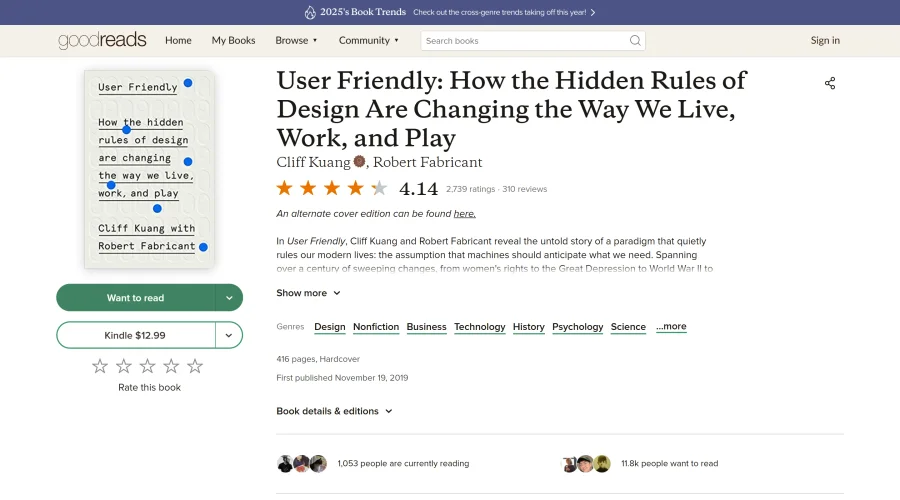Click the User Friendly book cover image

(149, 169)
